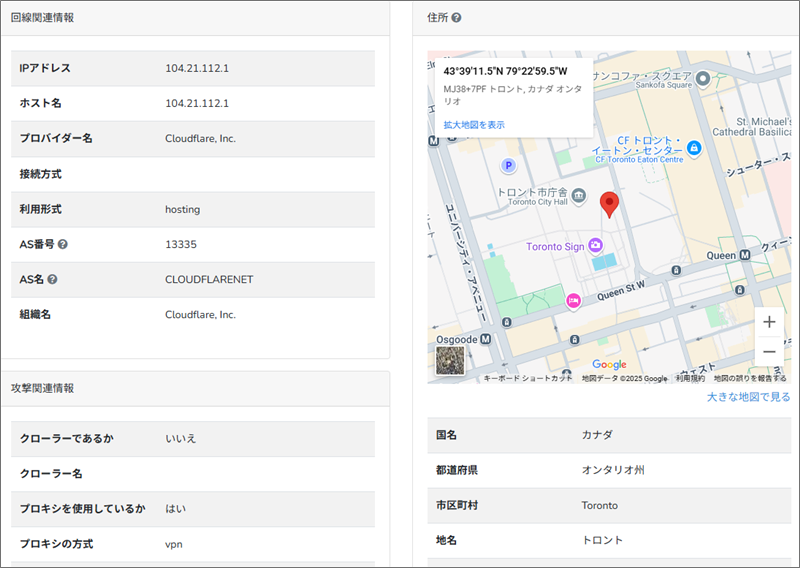Open the 大きな地図で見る link
Viewport: 800px width, 568px height.
(x=748, y=397)
